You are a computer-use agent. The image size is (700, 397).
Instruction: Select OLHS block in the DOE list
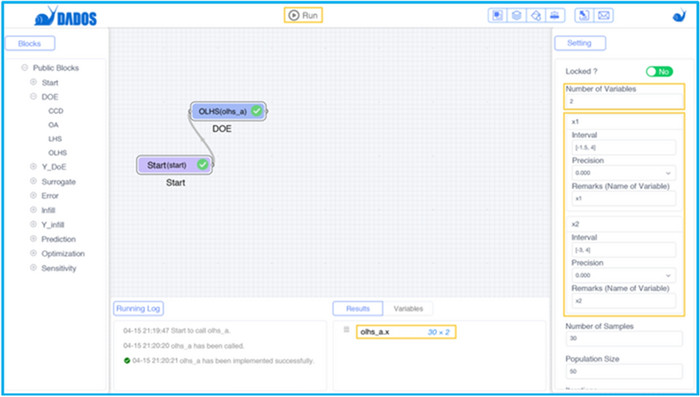(58, 153)
